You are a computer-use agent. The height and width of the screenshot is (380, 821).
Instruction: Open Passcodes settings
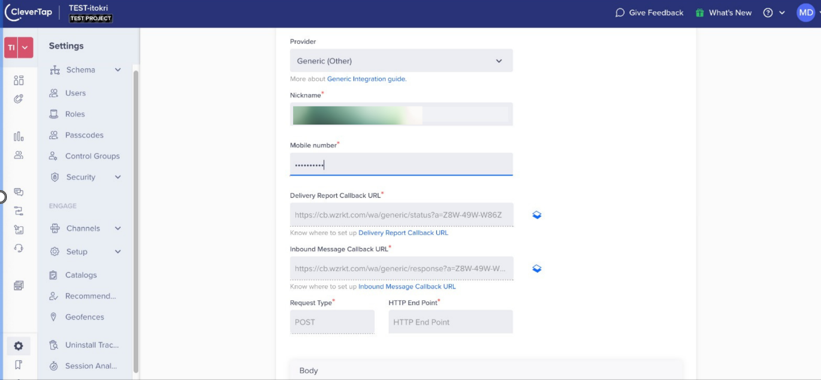click(85, 135)
